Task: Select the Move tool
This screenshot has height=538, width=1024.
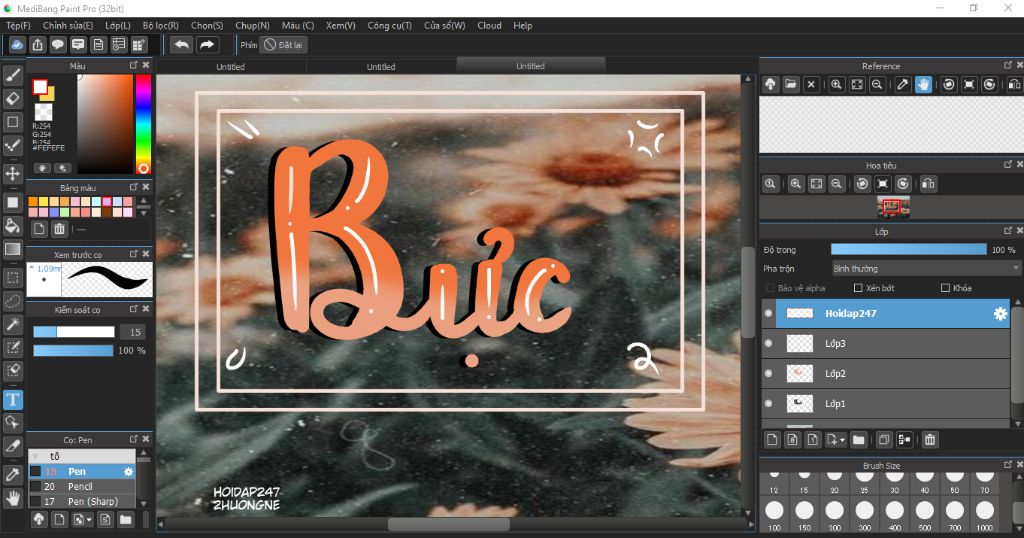Action: (x=12, y=173)
